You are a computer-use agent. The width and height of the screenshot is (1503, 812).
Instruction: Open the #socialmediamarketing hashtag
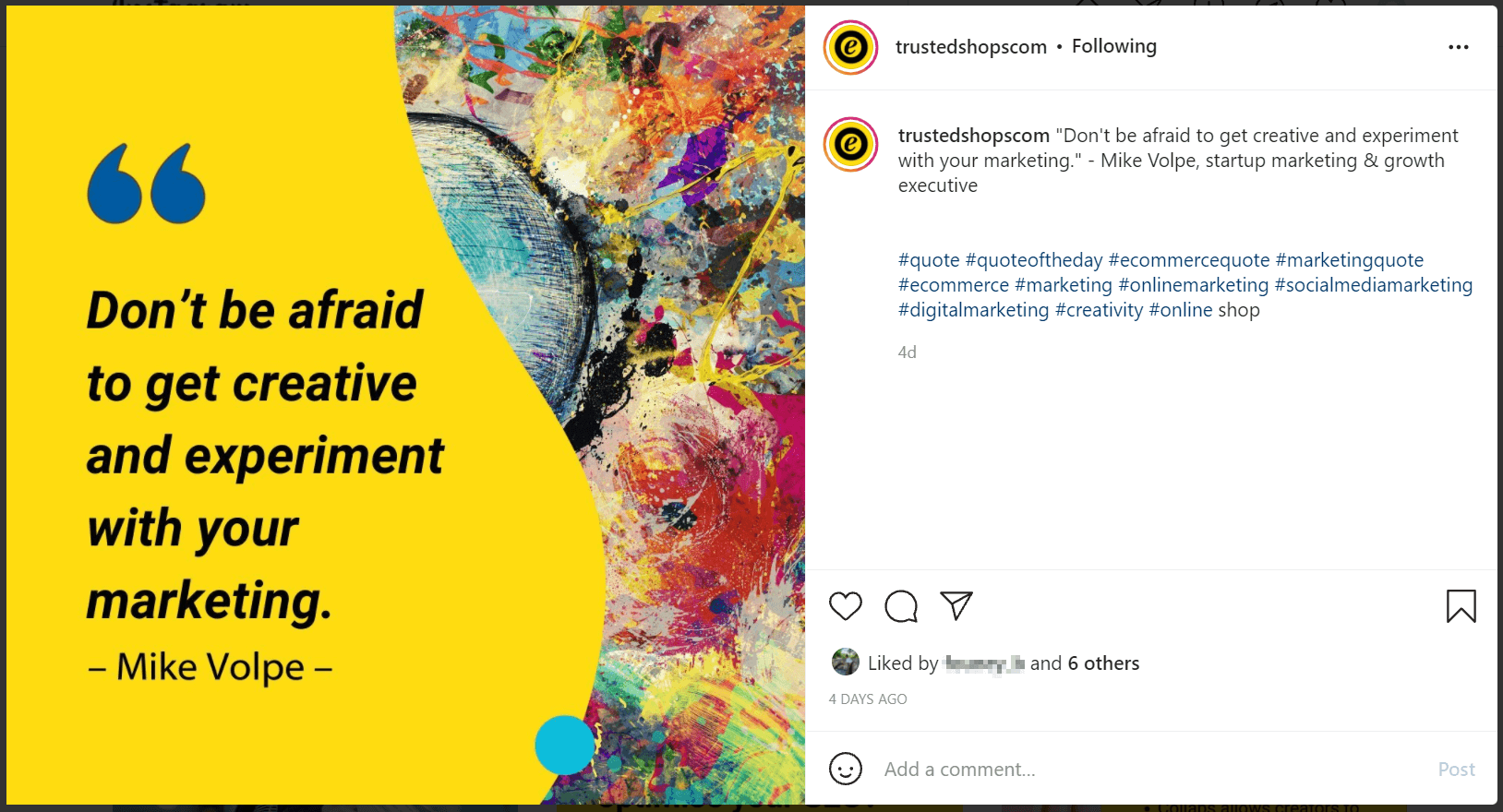coord(1374,285)
